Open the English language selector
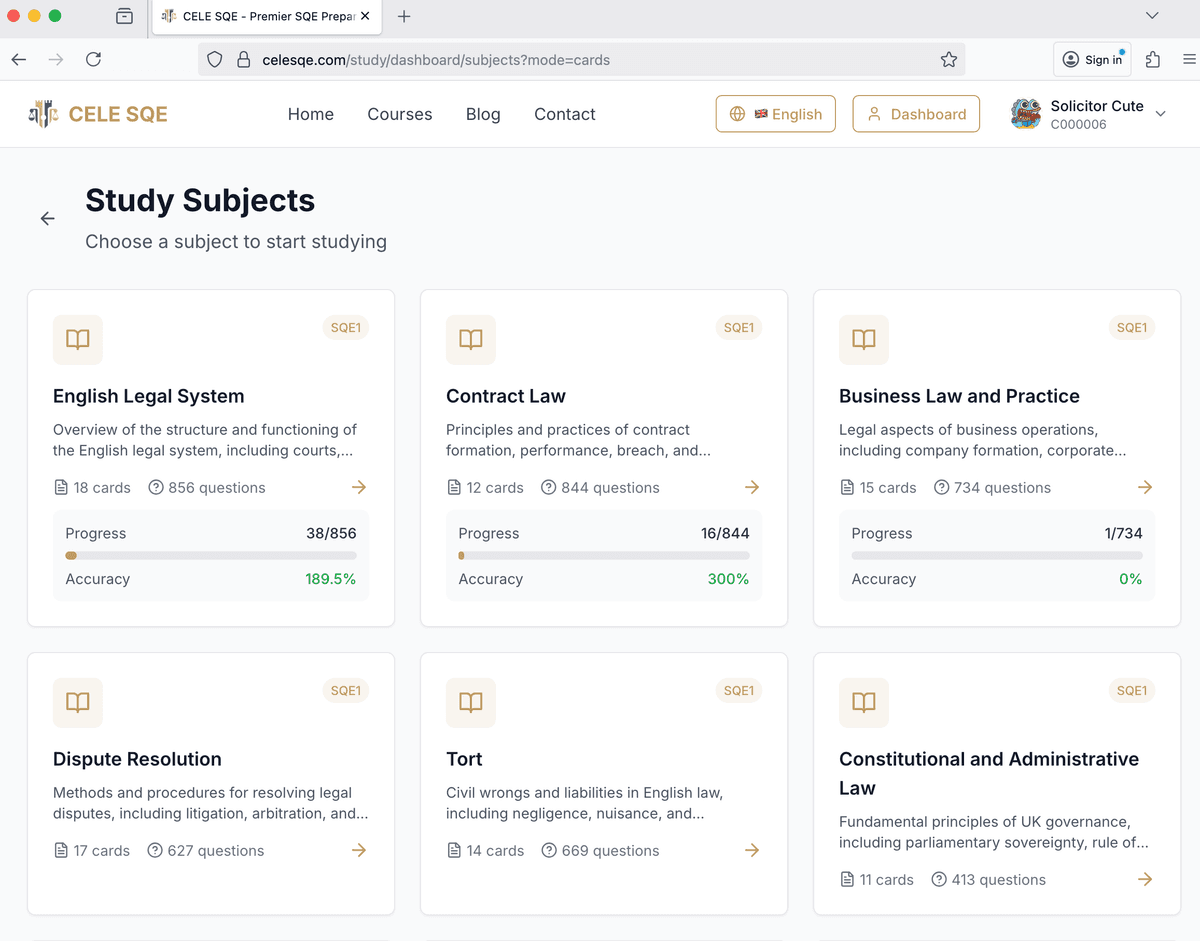 click(775, 114)
